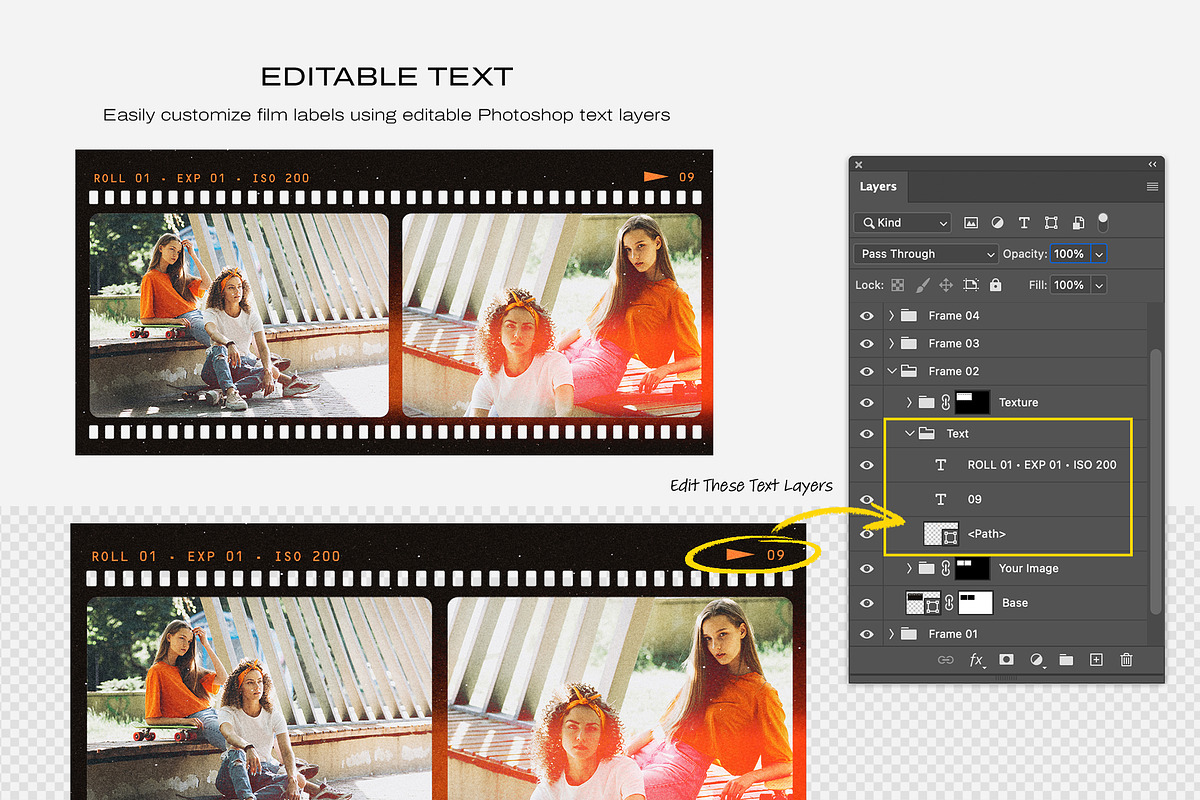Viewport: 1200px width, 800px height.
Task: Hide the Frame 03 group
Action: [x=867, y=343]
